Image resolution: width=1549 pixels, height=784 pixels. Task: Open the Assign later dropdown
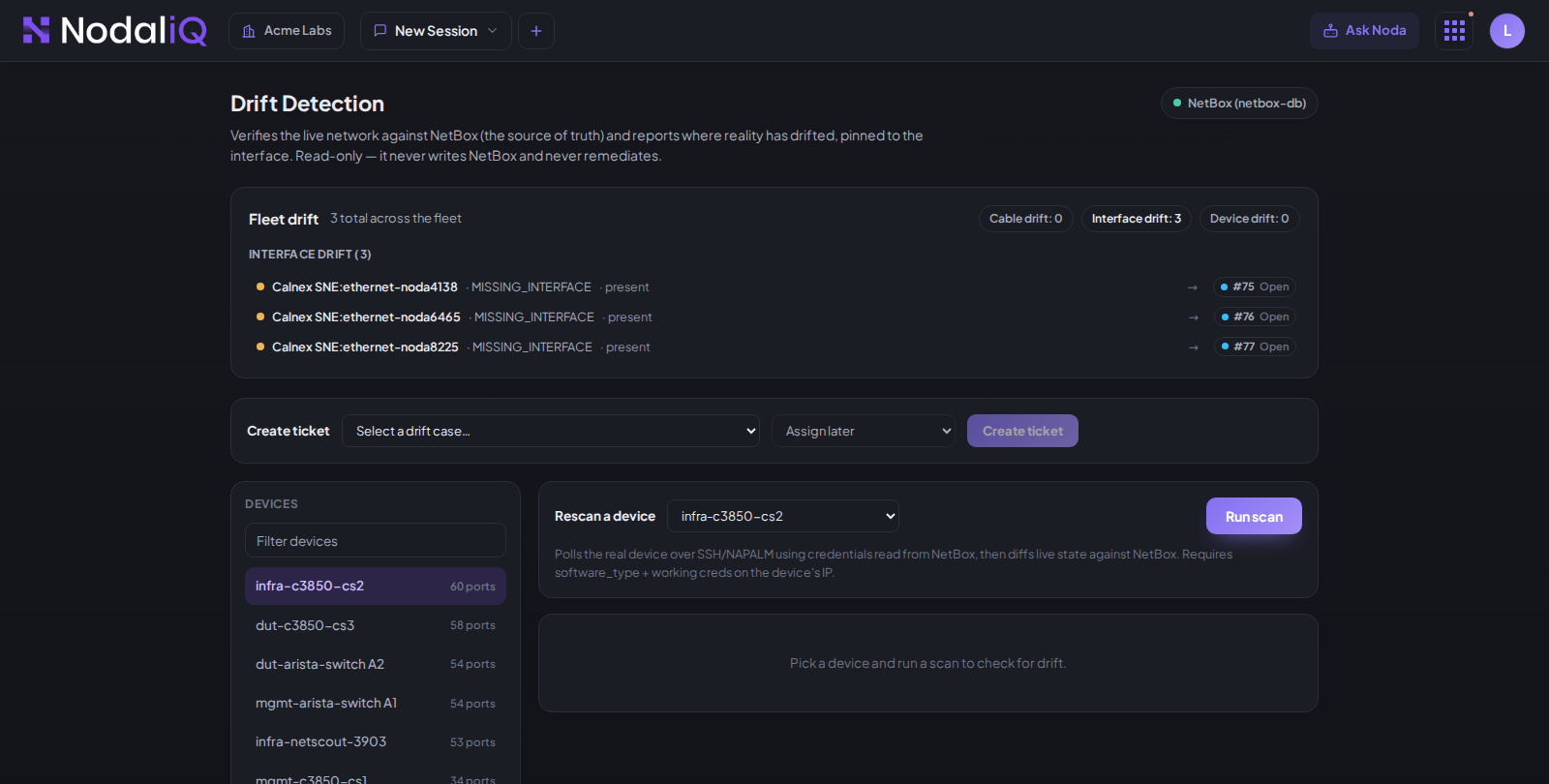point(864,431)
